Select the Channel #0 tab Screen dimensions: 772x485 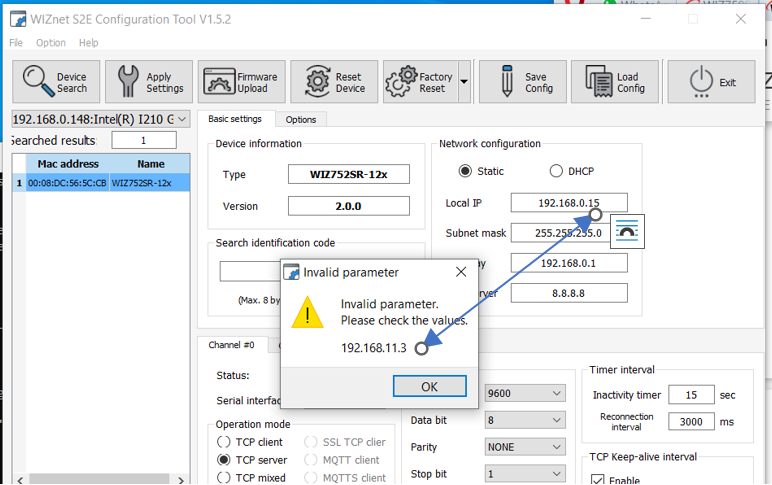click(x=231, y=345)
